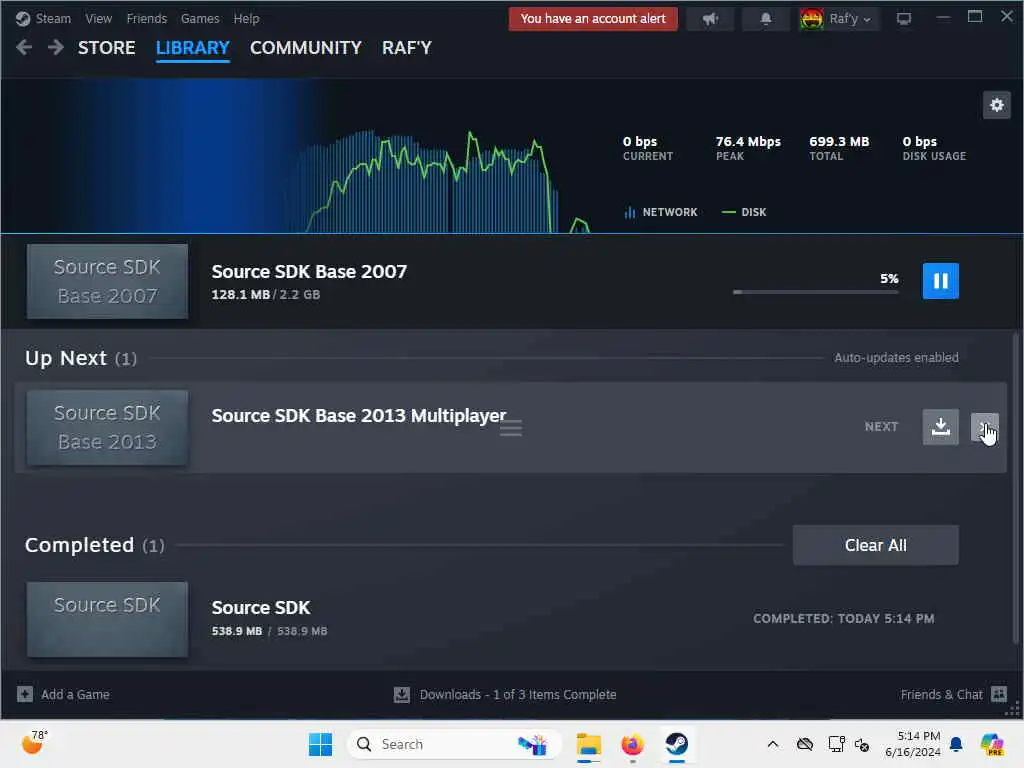Click the Source SDK thumbnail
The width and height of the screenshot is (1024, 768).
[107, 620]
